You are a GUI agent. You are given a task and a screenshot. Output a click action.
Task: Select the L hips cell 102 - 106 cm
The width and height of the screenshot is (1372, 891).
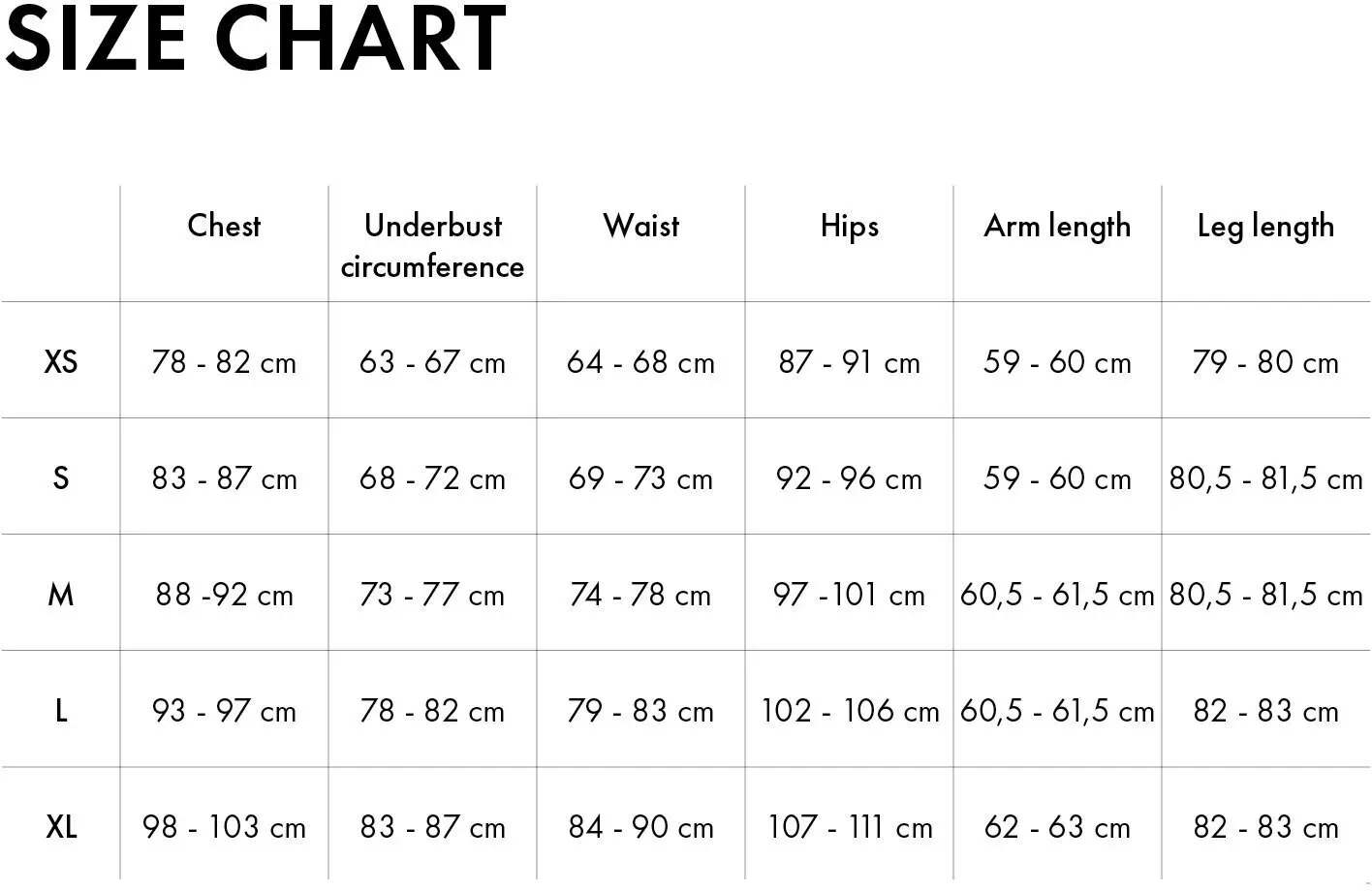click(x=850, y=711)
